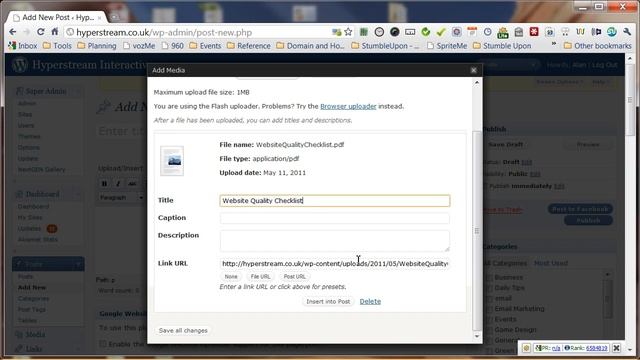Click the Bold button in post editor
The width and height of the screenshot is (640, 360).
(x=104, y=184)
